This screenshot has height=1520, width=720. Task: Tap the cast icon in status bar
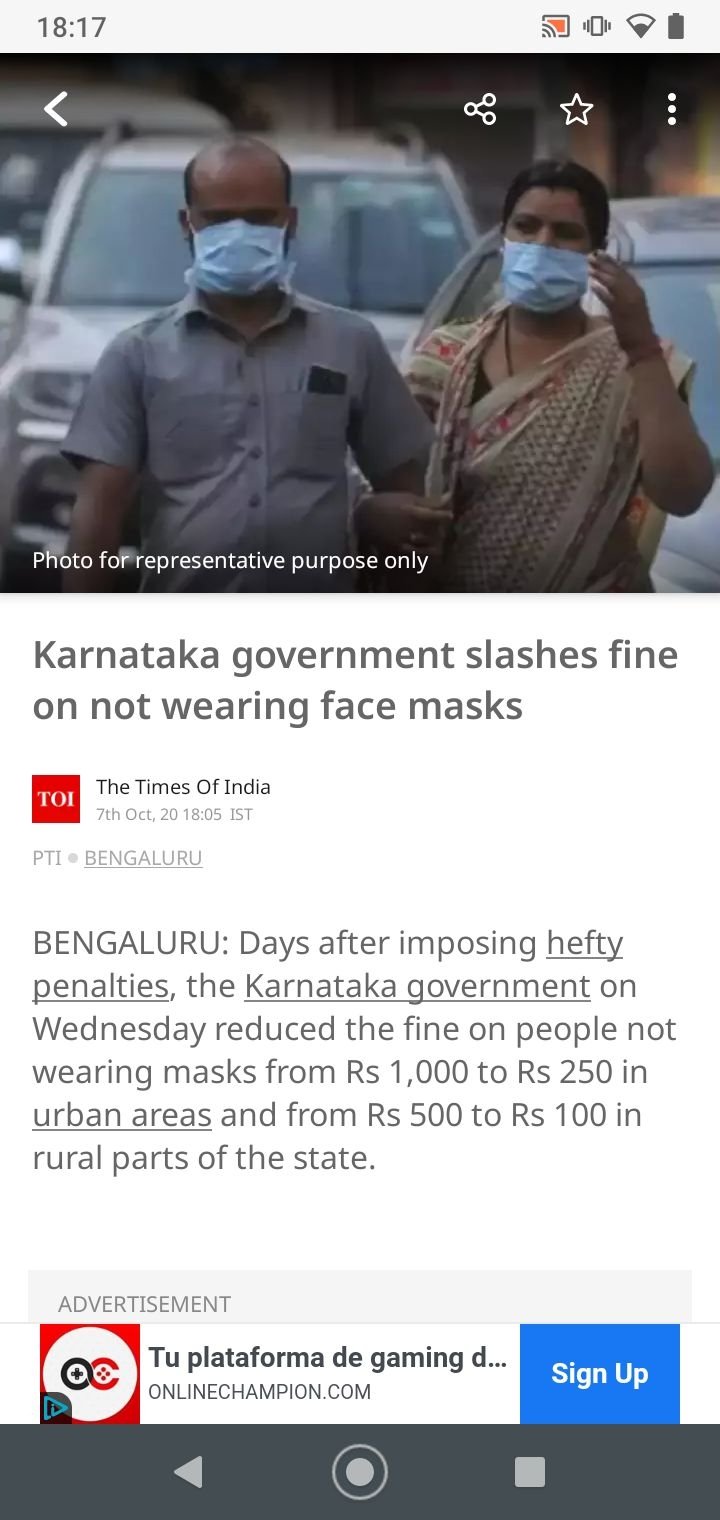tap(555, 27)
